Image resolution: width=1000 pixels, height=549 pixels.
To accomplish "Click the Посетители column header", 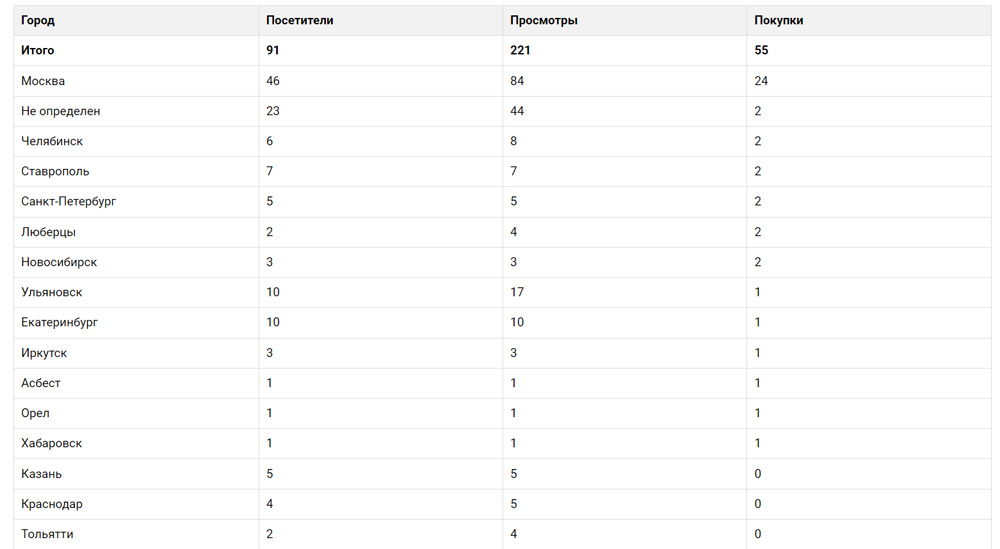I will (300, 20).
